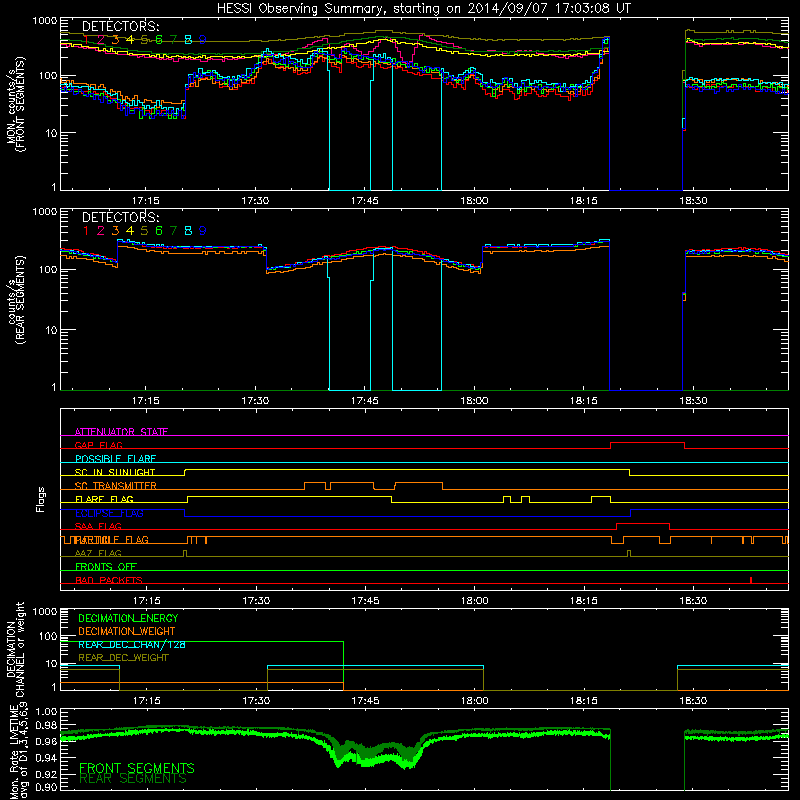800x800 pixels.
Task: Click '100' y-tick of rear segments panel
Action: point(48,269)
